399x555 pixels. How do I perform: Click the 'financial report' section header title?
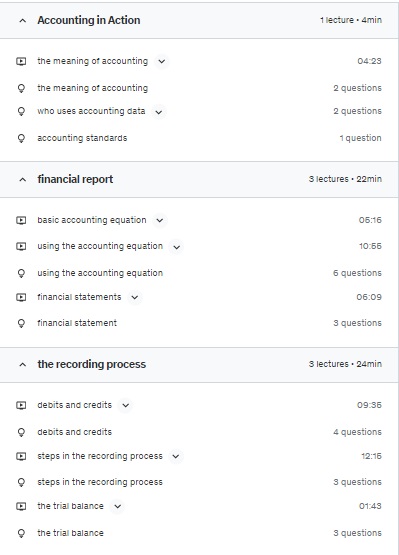[x=75, y=179]
